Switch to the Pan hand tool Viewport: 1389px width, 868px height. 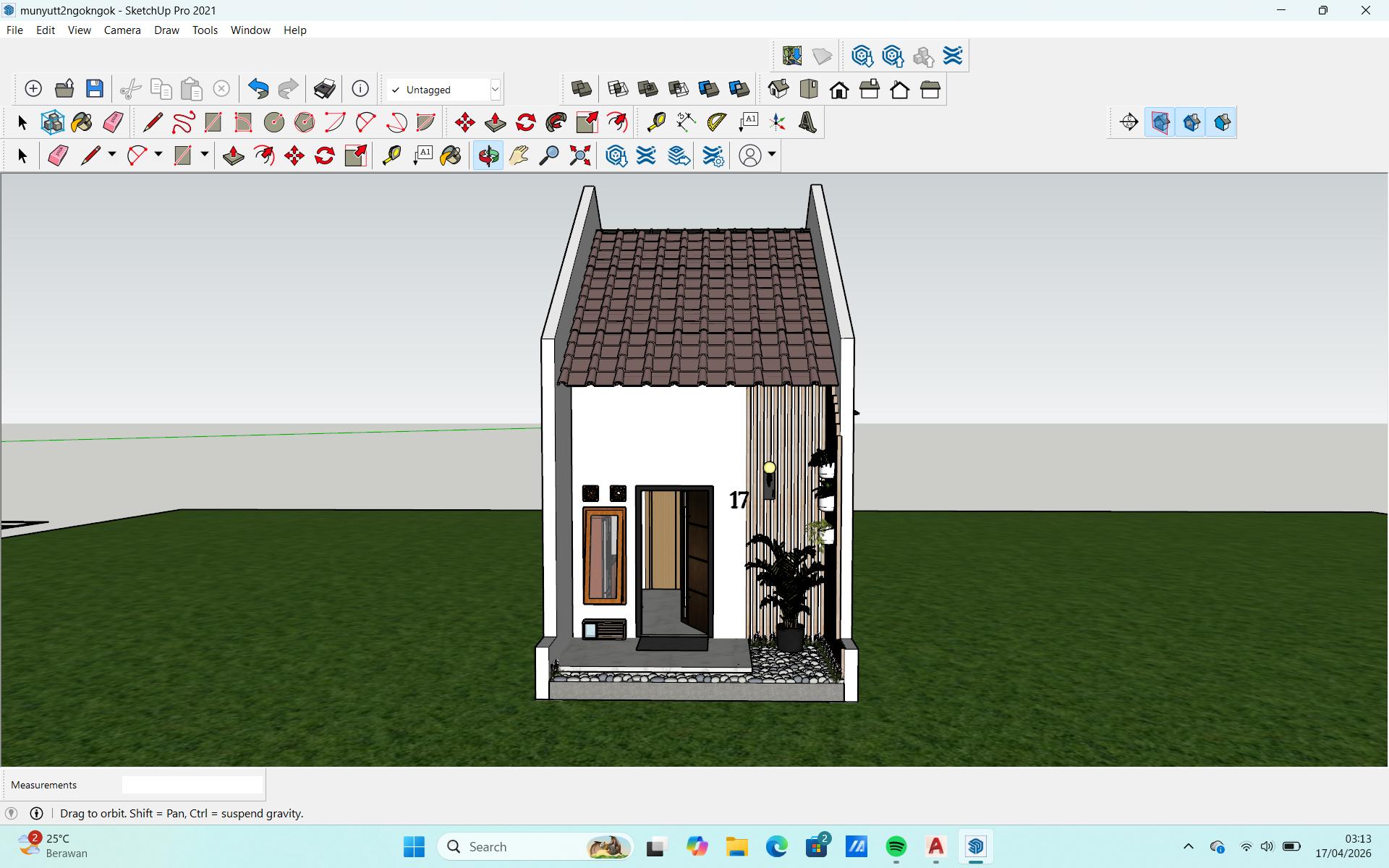click(x=519, y=156)
